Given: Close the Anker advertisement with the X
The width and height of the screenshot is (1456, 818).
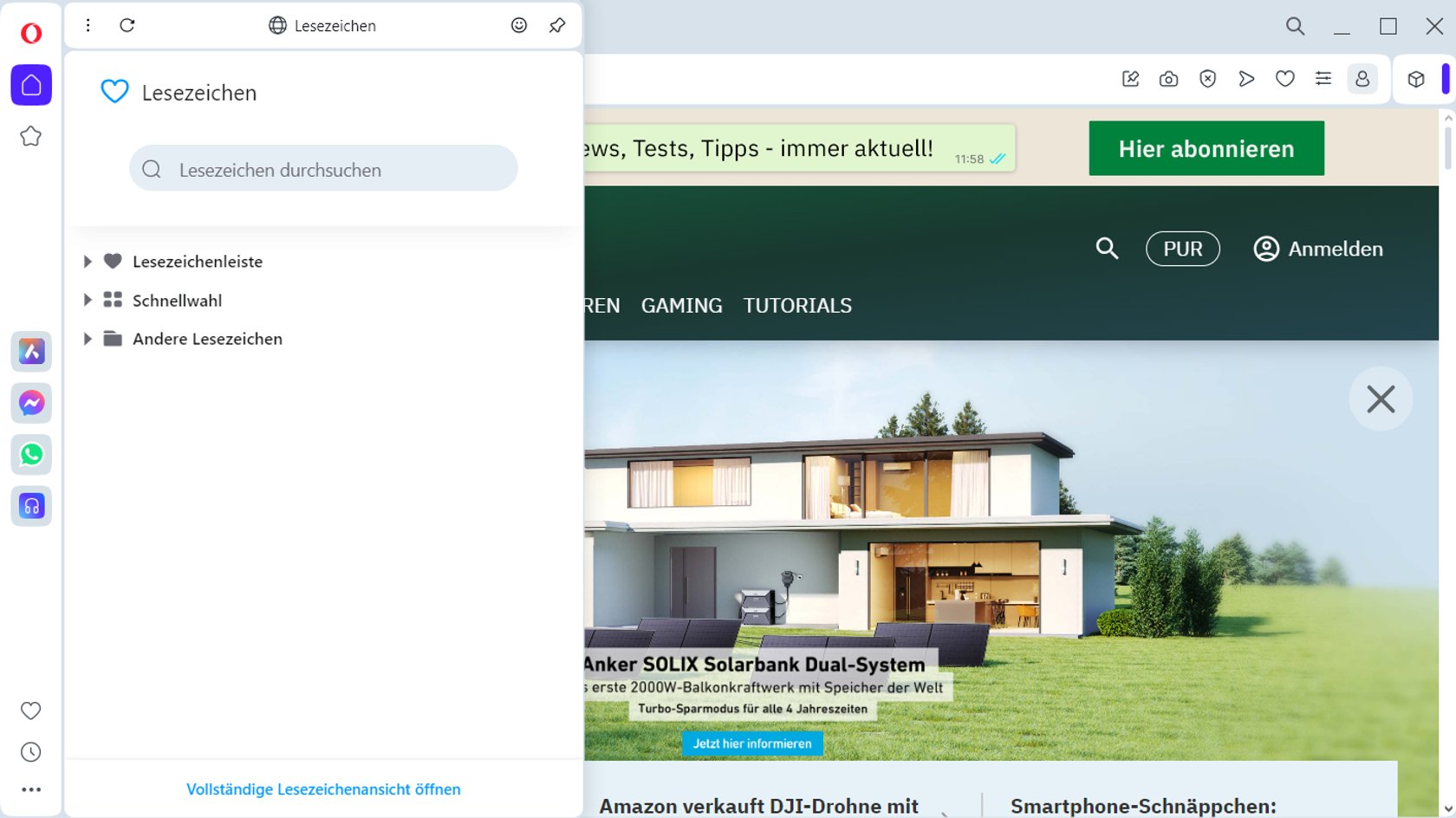Looking at the screenshot, I should pos(1381,399).
